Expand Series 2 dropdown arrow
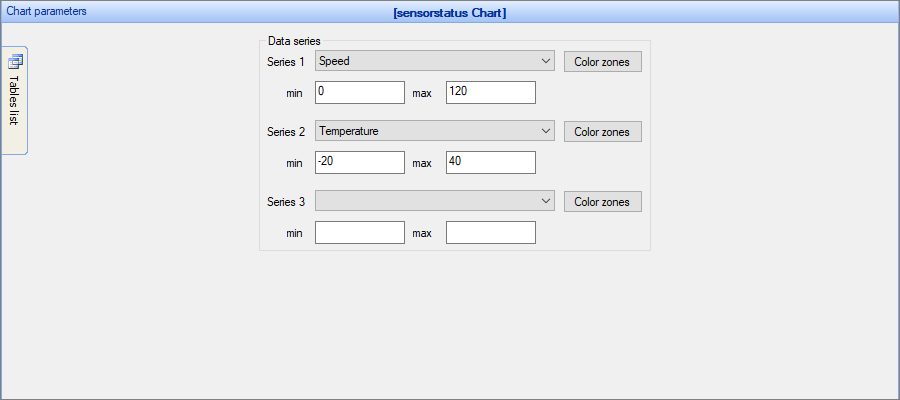Image resolution: width=900 pixels, height=400 pixels. point(545,131)
